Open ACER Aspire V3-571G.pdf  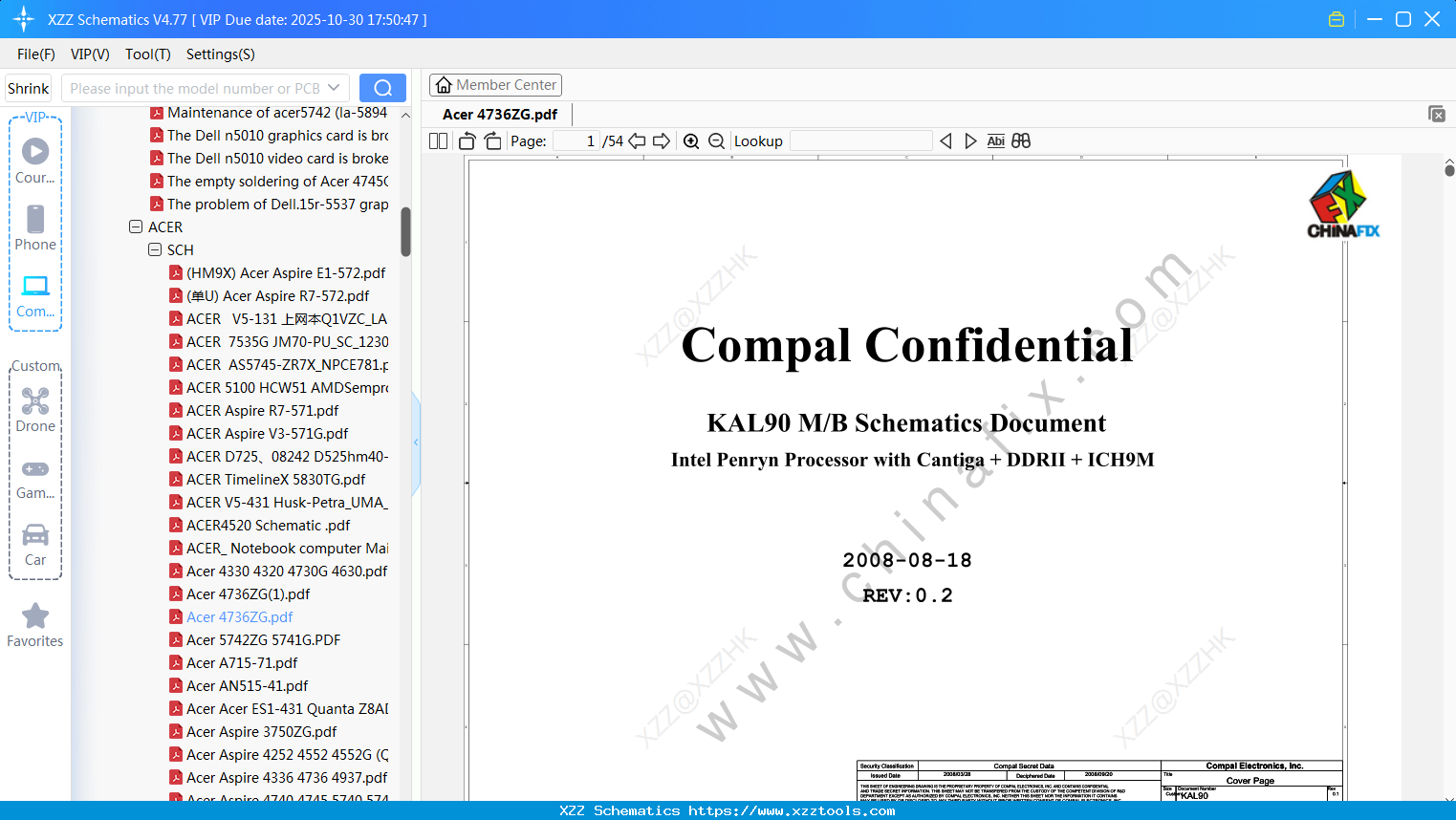point(259,434)
